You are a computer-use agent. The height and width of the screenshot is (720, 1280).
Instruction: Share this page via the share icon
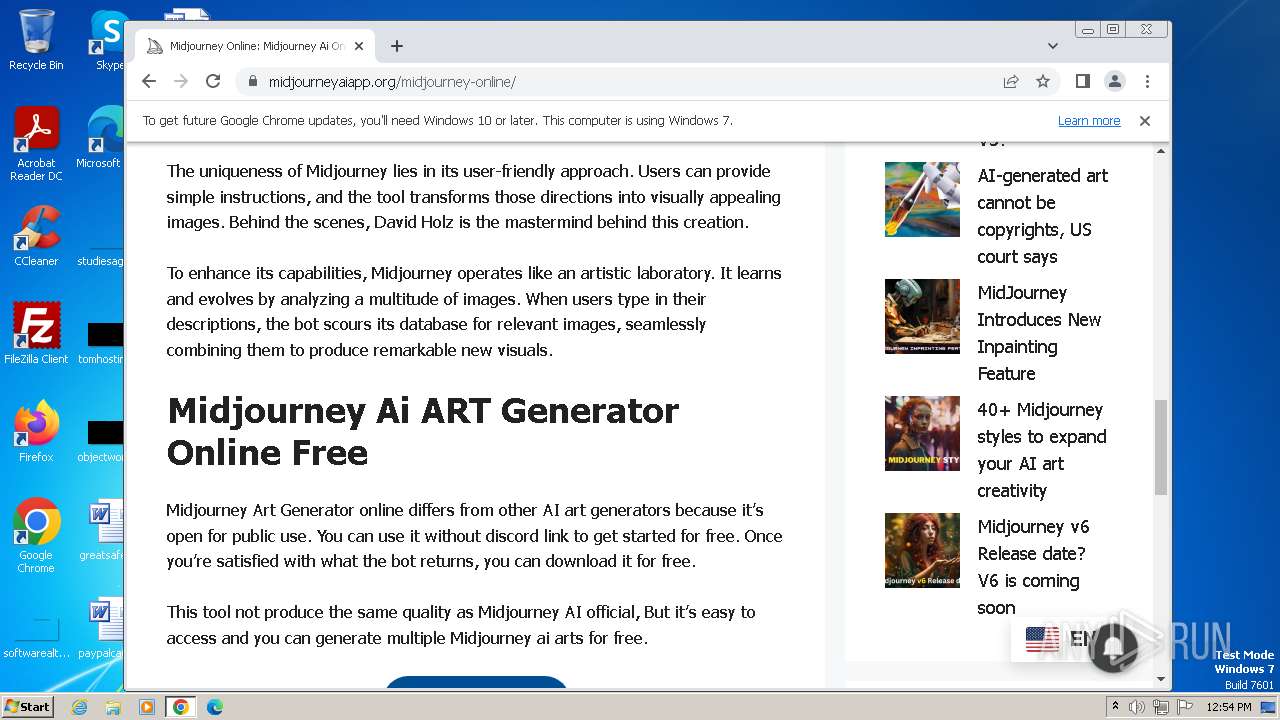click(1011, 81)
